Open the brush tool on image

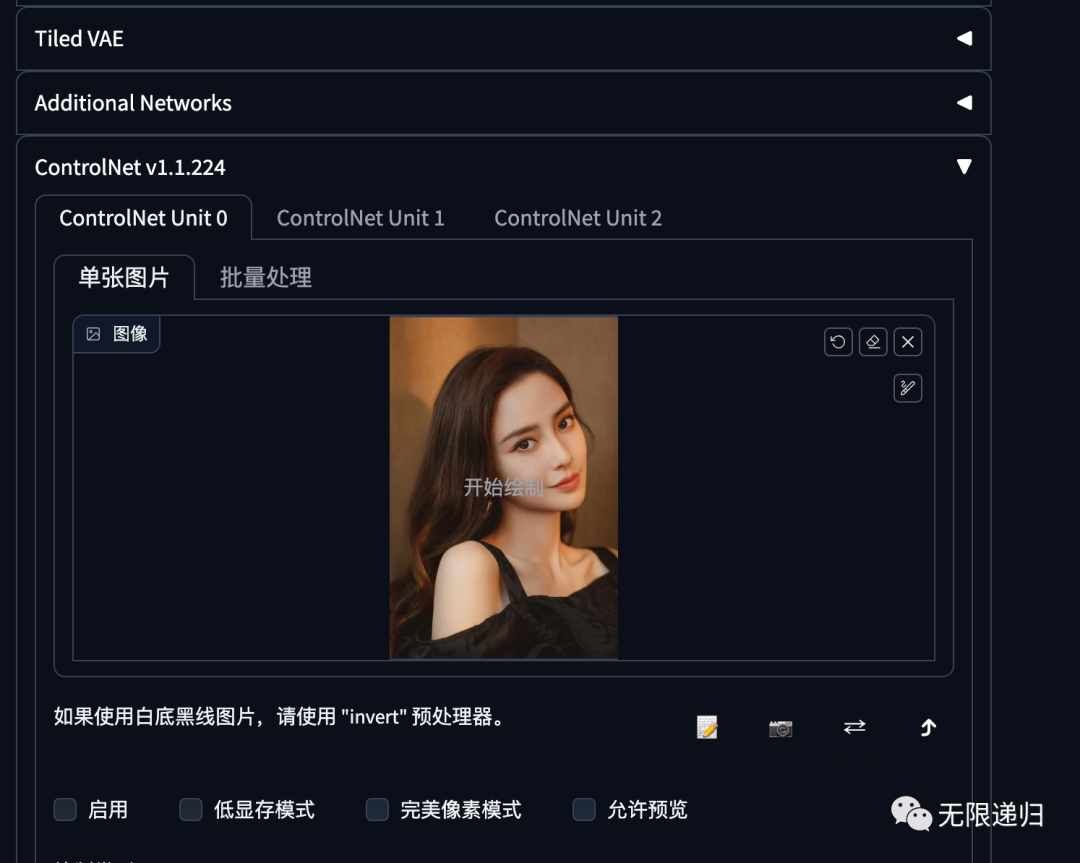[908, 388]
